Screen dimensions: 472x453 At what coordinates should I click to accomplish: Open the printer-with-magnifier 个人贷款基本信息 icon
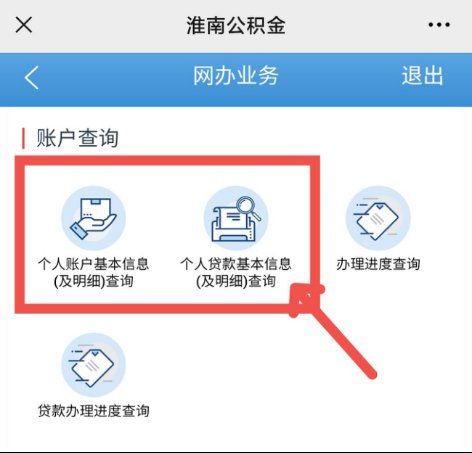click(236, 218)
